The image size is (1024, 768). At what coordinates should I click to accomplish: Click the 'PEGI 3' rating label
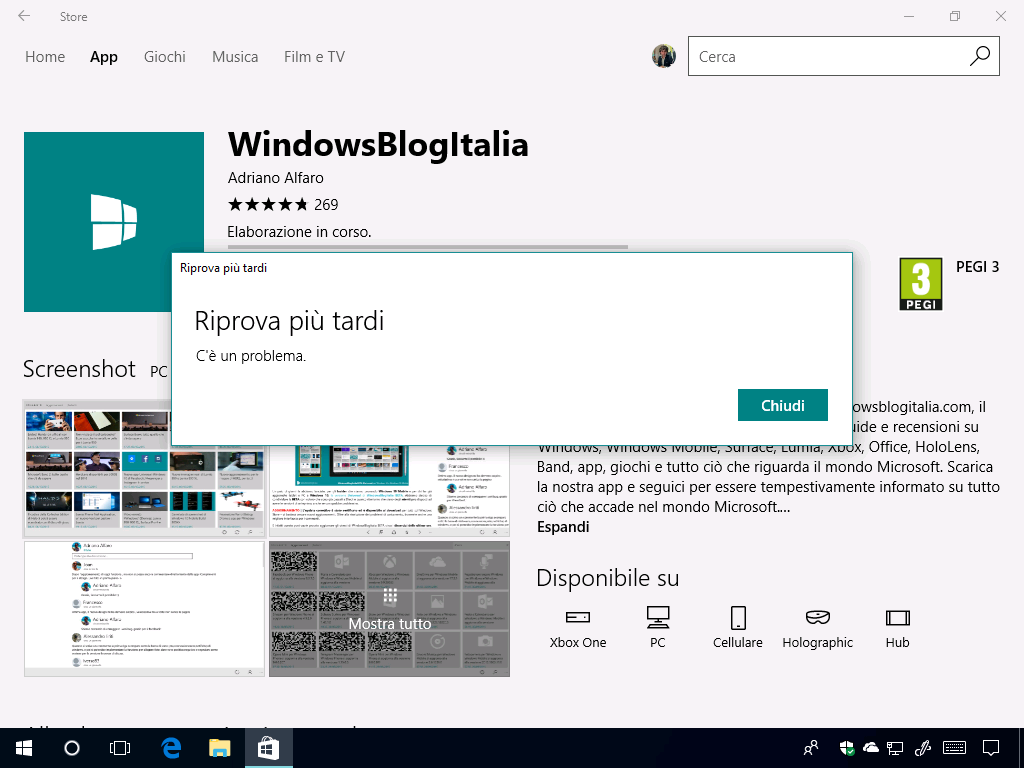[978, 266]
